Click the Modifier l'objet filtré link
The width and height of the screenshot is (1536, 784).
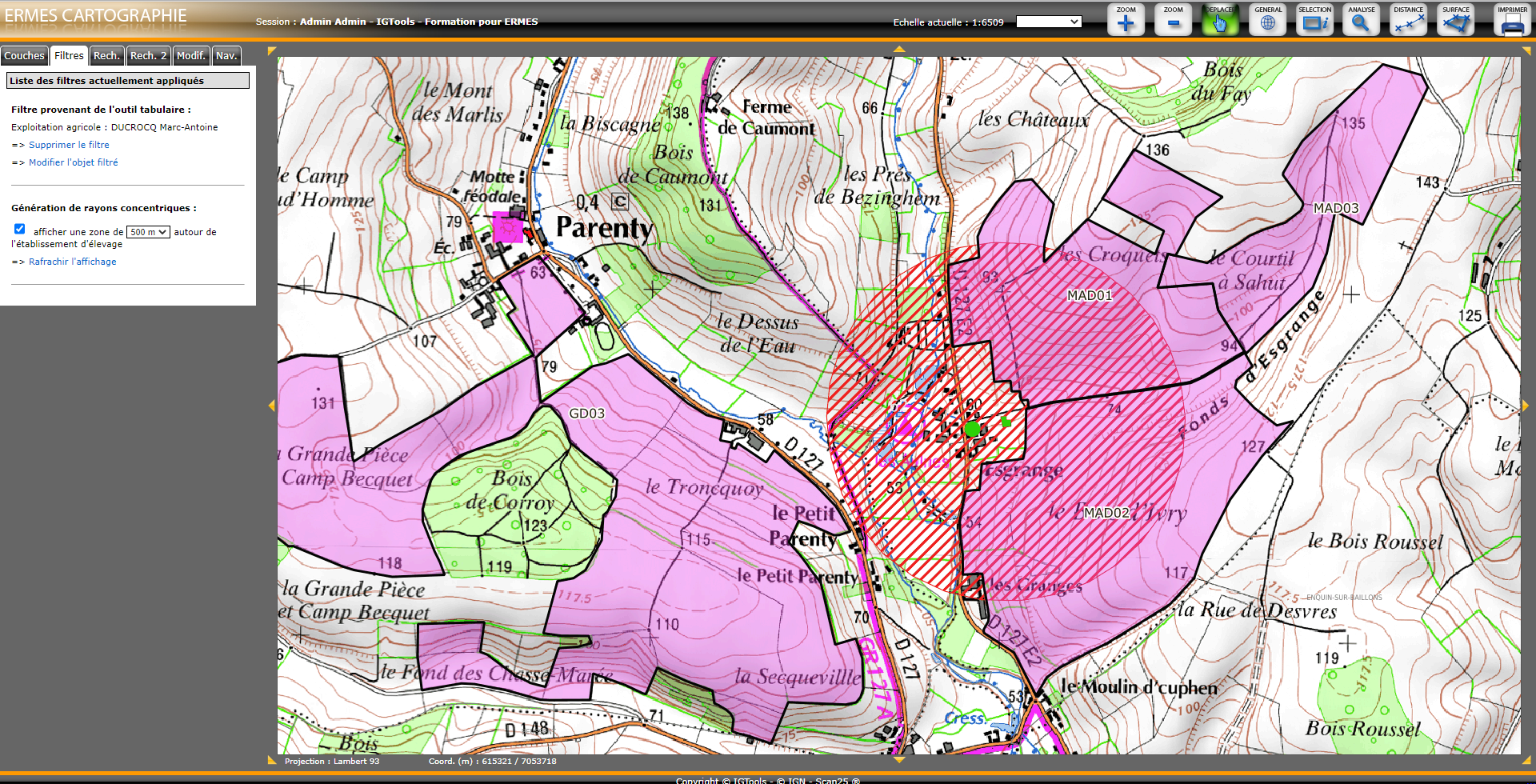point(73,162)
